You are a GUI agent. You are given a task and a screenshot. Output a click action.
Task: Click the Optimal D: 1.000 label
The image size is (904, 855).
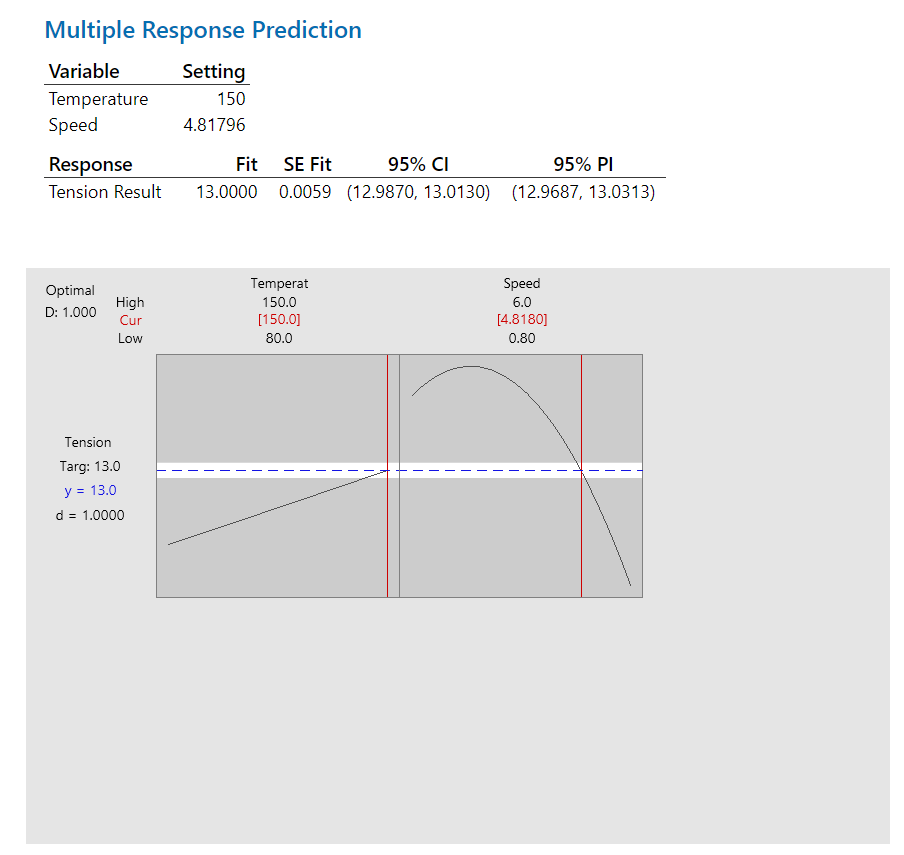(70, 301)
